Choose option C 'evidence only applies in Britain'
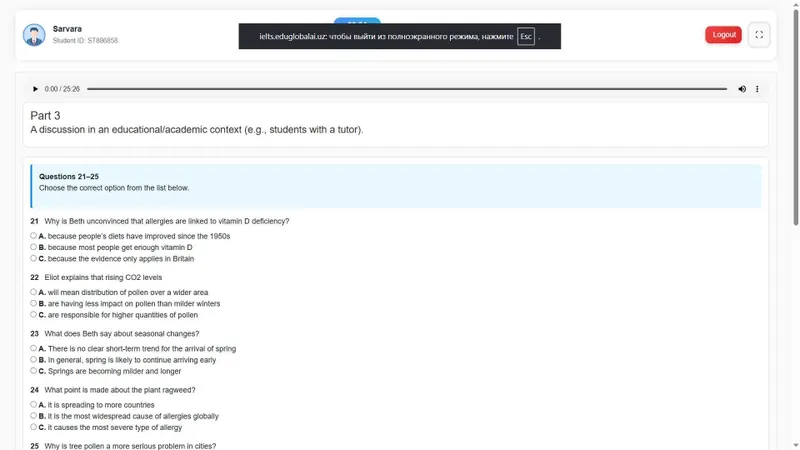The width and height of the screenshot is (800, 450). [33, 258]
